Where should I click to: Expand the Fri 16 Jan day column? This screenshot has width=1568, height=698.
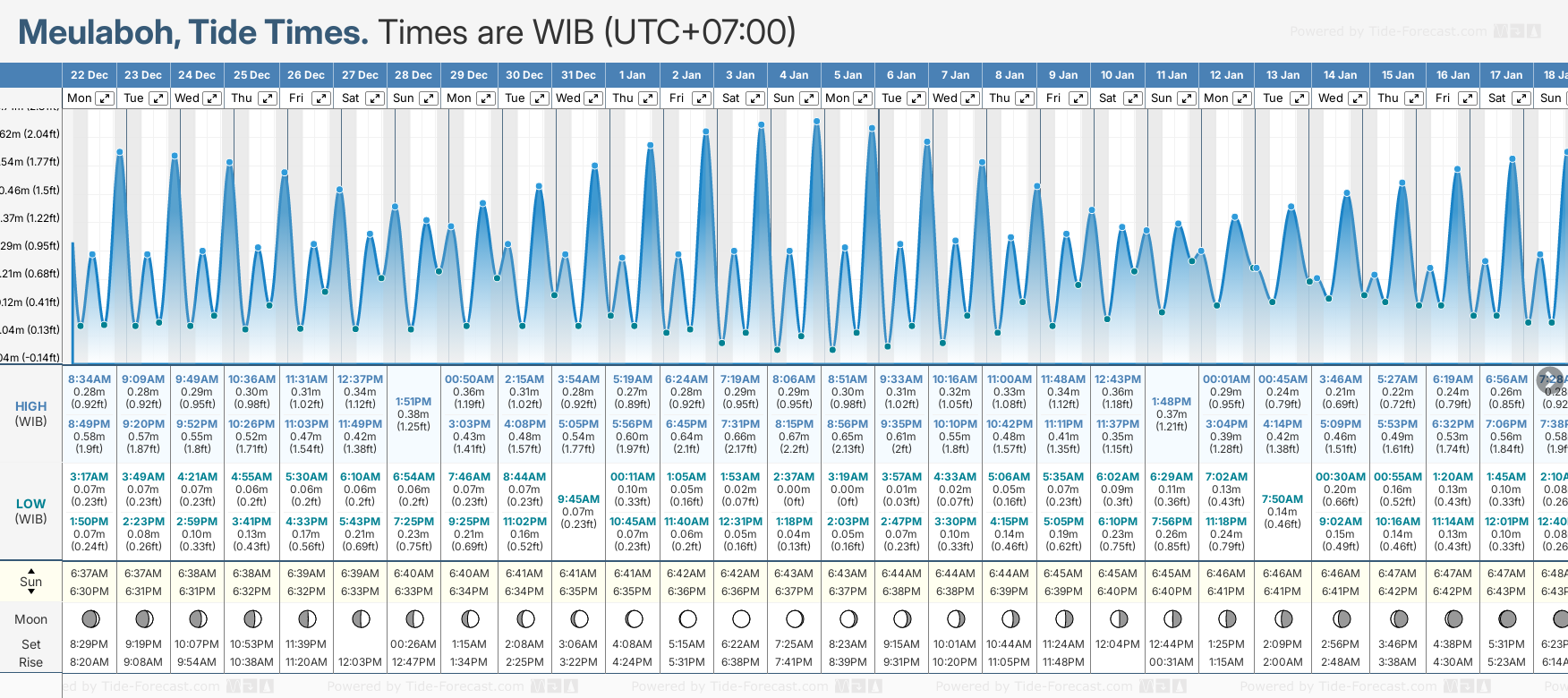[x=1468, y=98]
